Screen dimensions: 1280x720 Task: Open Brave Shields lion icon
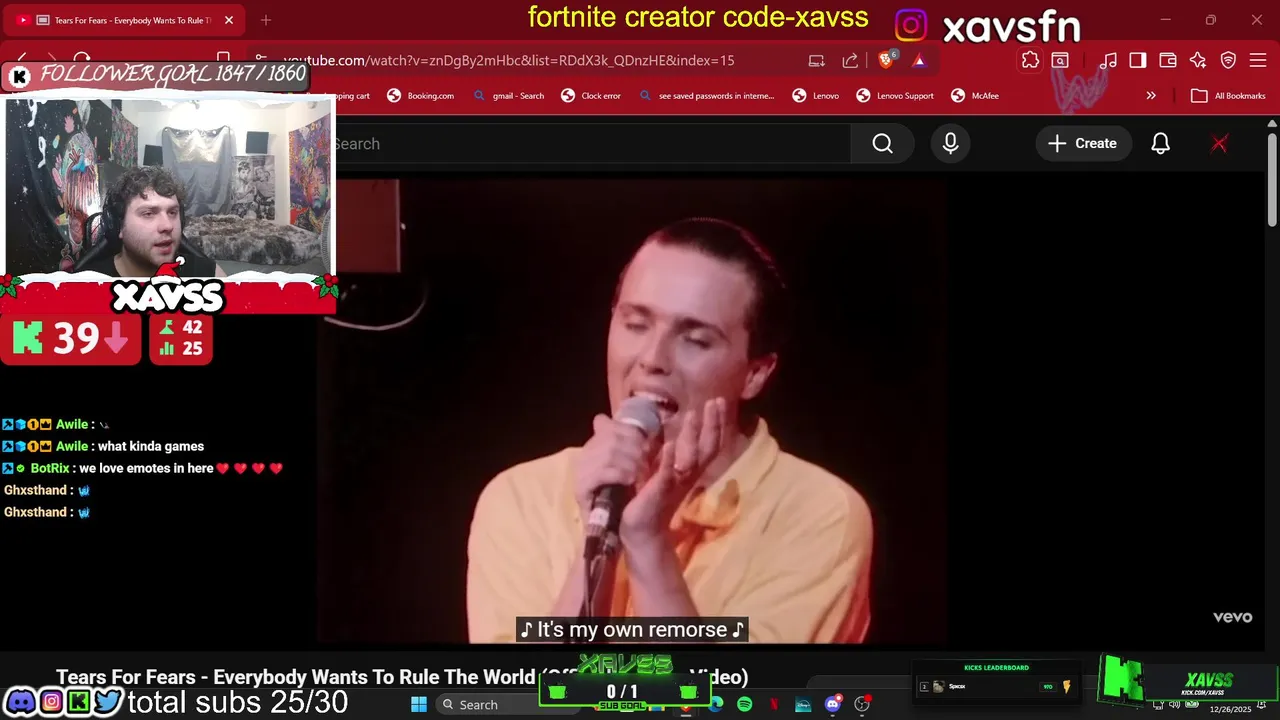(x=886, y=60)
